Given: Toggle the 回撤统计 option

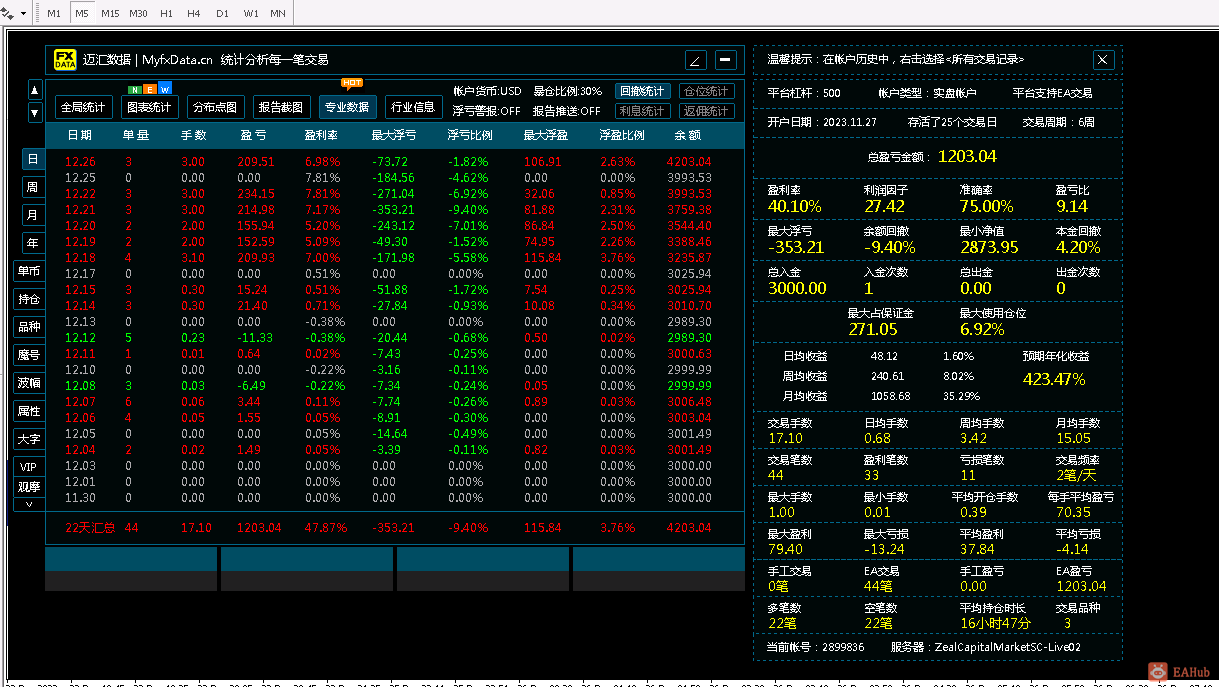Looking at the screenshot, I should [x=642, y=91].
